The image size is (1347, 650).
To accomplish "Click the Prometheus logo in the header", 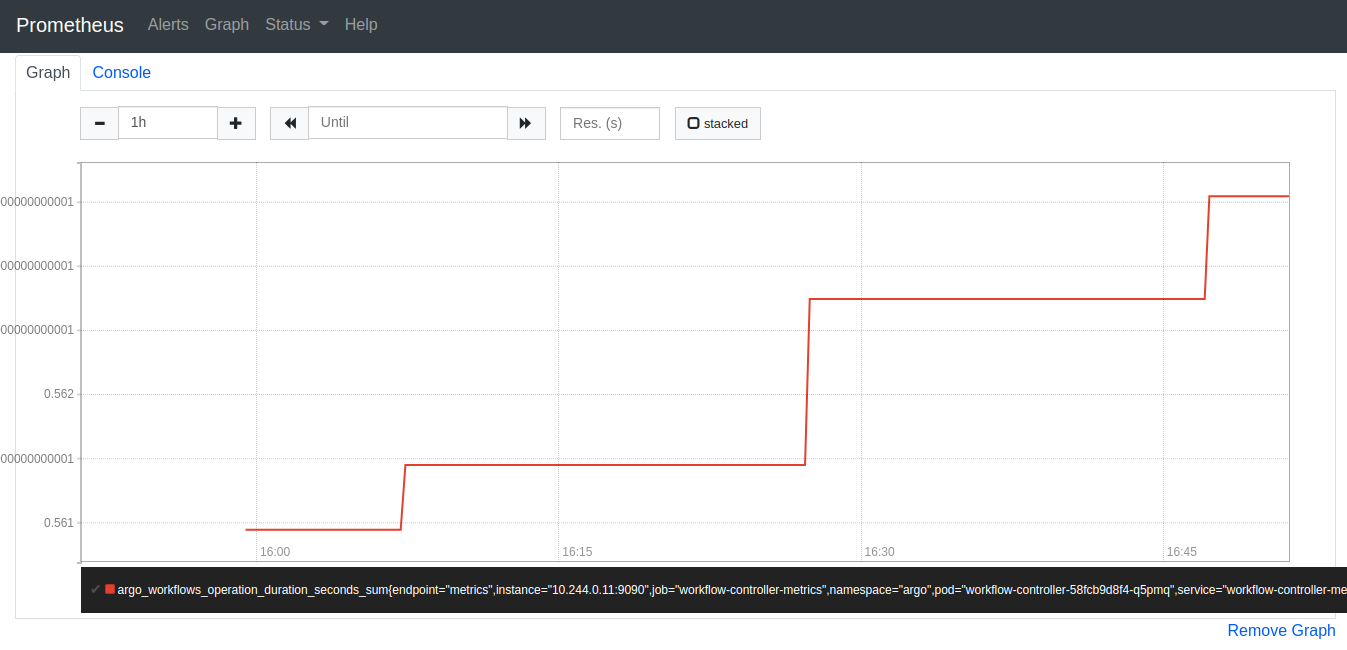I will point(69,25).
